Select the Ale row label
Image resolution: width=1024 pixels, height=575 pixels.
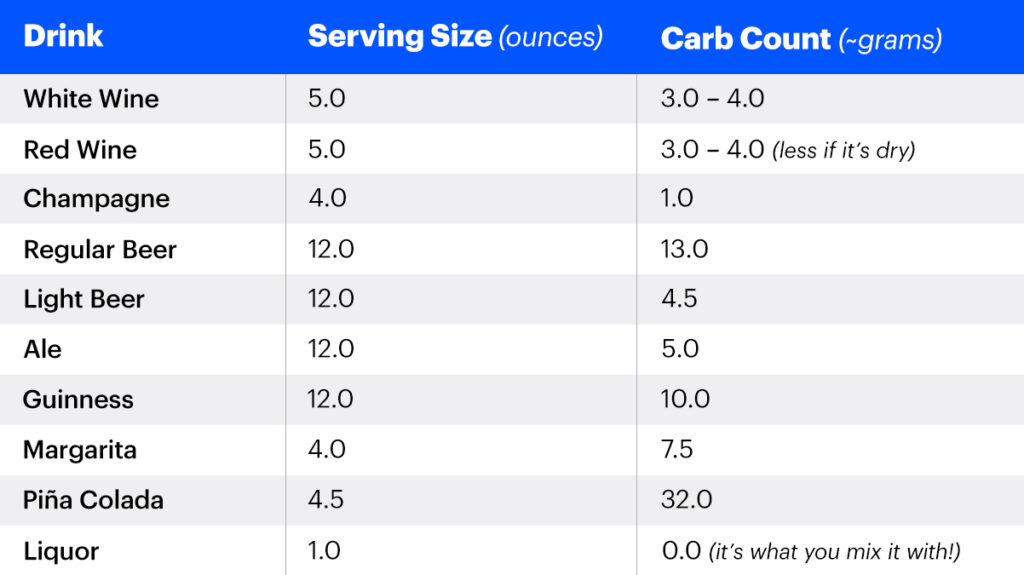pyautogui.click(x=43, y=349)
